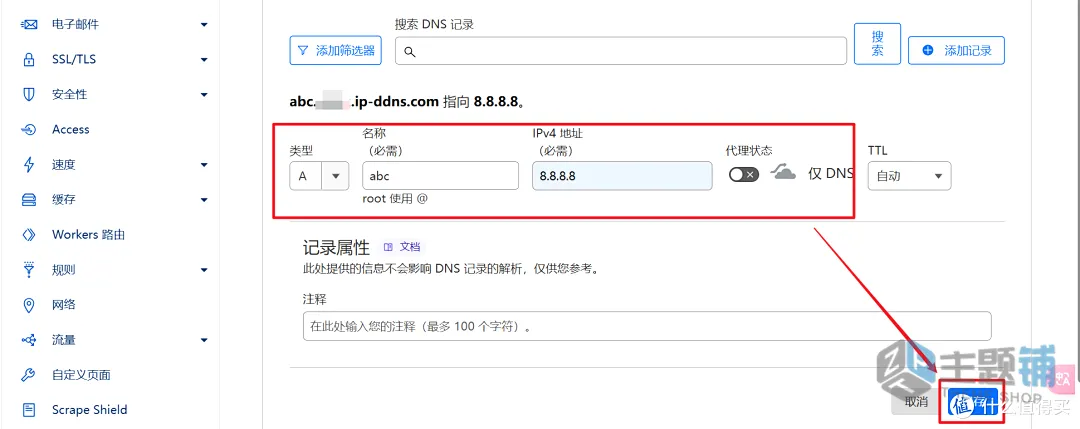Click the Access icon in sidebar
The image size is (1080, 429).
tap(29, 129)
